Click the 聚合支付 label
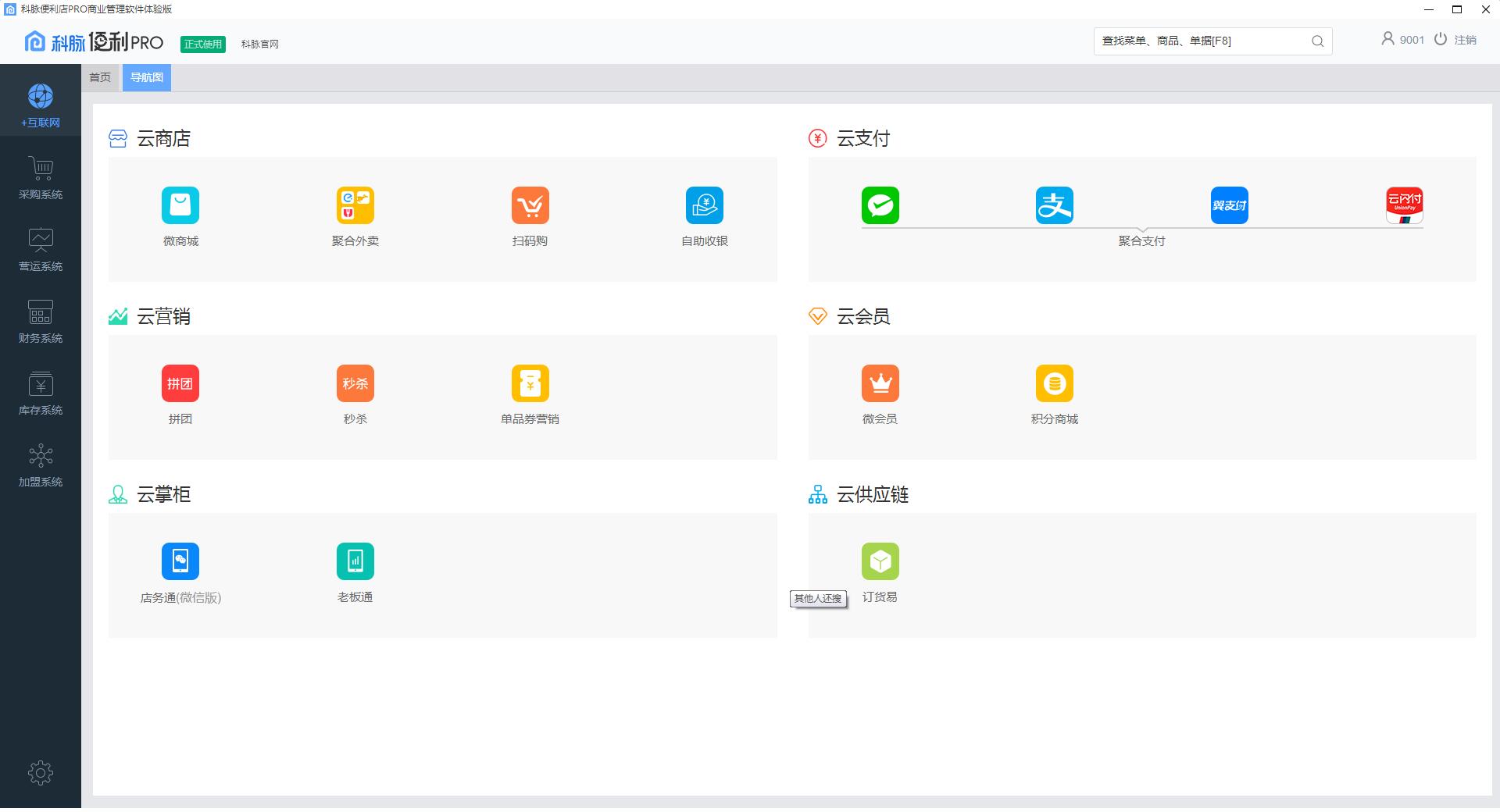Viewport: 1500px width, 812px height. (x=1142, y=241)
